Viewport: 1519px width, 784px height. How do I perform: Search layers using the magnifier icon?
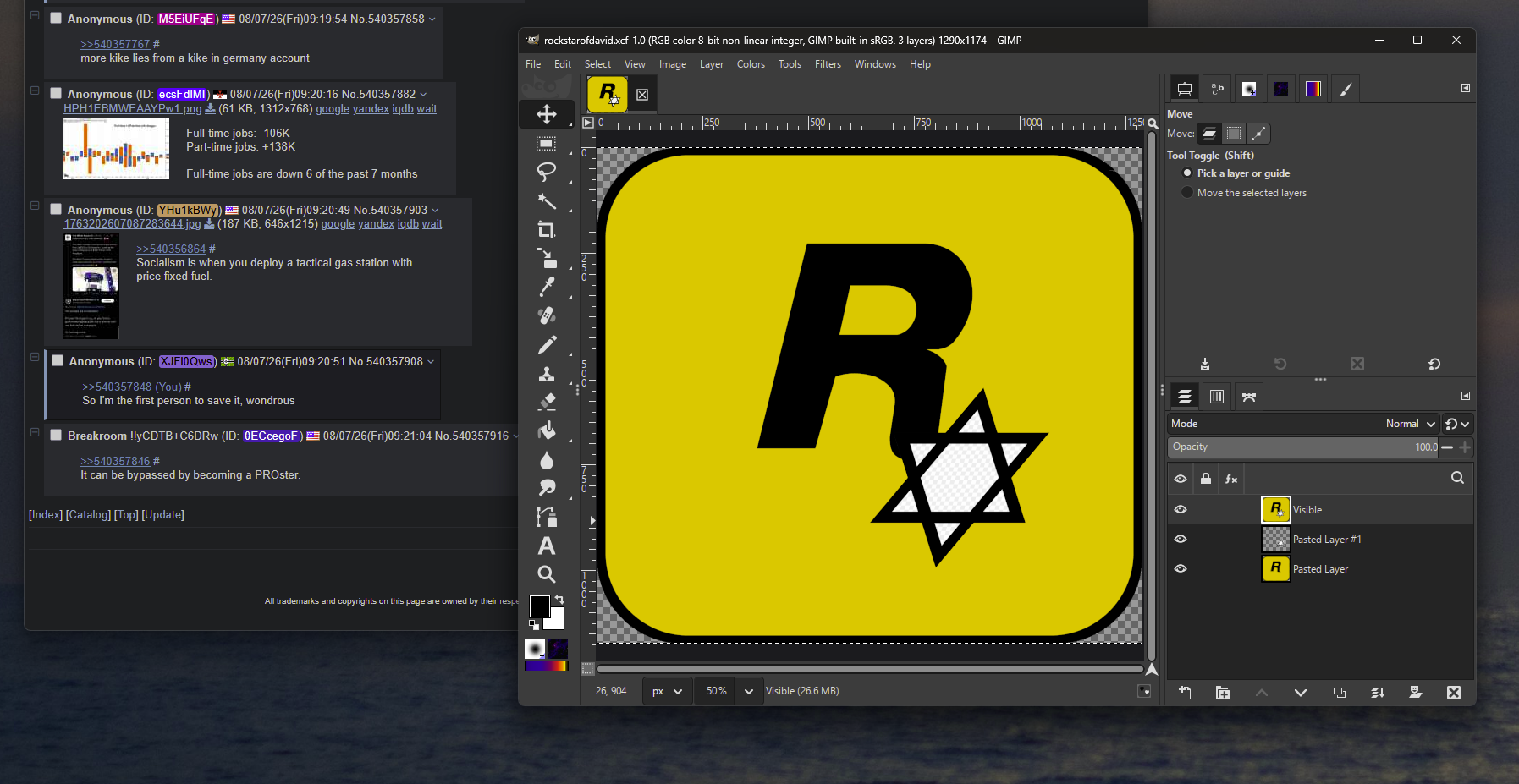pyautogui.click(x=1457, y=478)
